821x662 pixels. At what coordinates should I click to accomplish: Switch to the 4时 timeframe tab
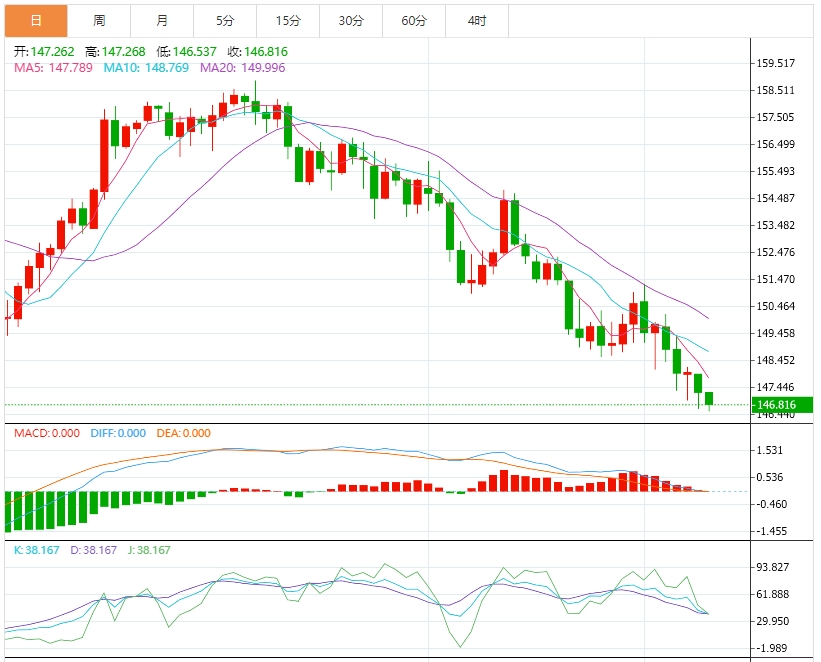pos(477,21)
